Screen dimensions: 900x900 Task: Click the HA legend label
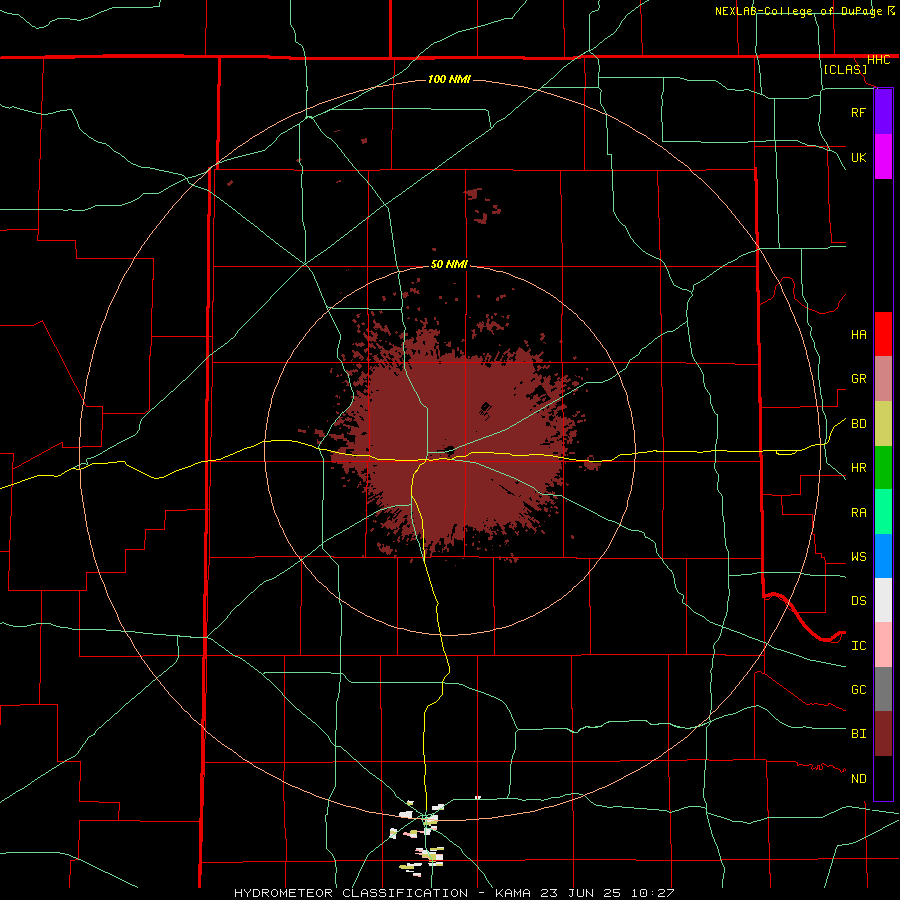[x=858, y=334]
